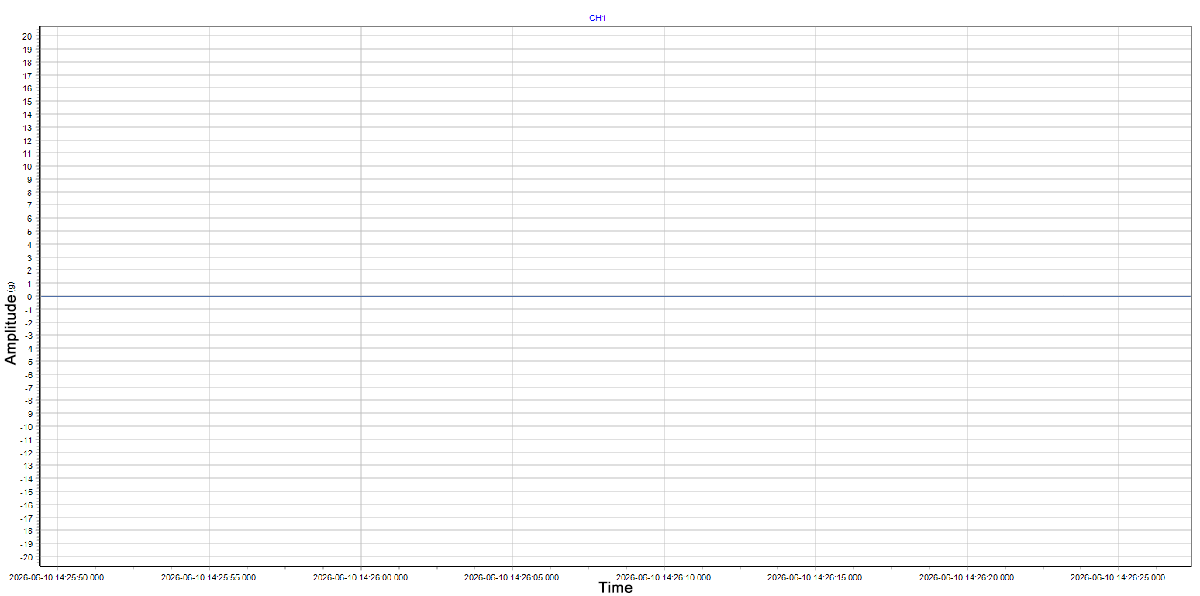The width and height of the screenshot is (1200, 596).
Task: Click the topmost amplitude tick label 20
Action: pyautogui.click(x=27, y=36)
